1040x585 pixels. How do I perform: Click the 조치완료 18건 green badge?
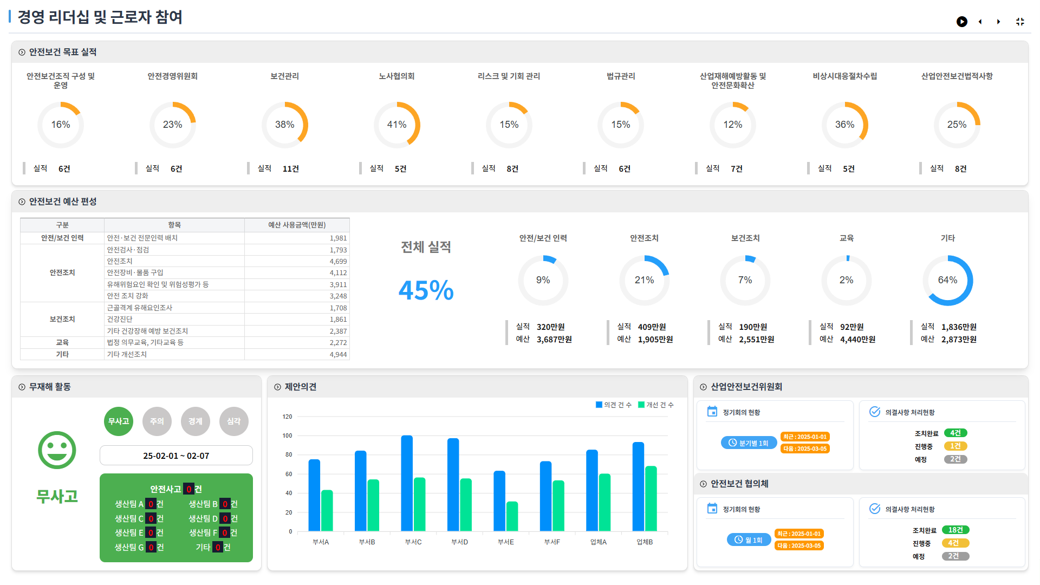pyautogui.click(x=955, y=530)
